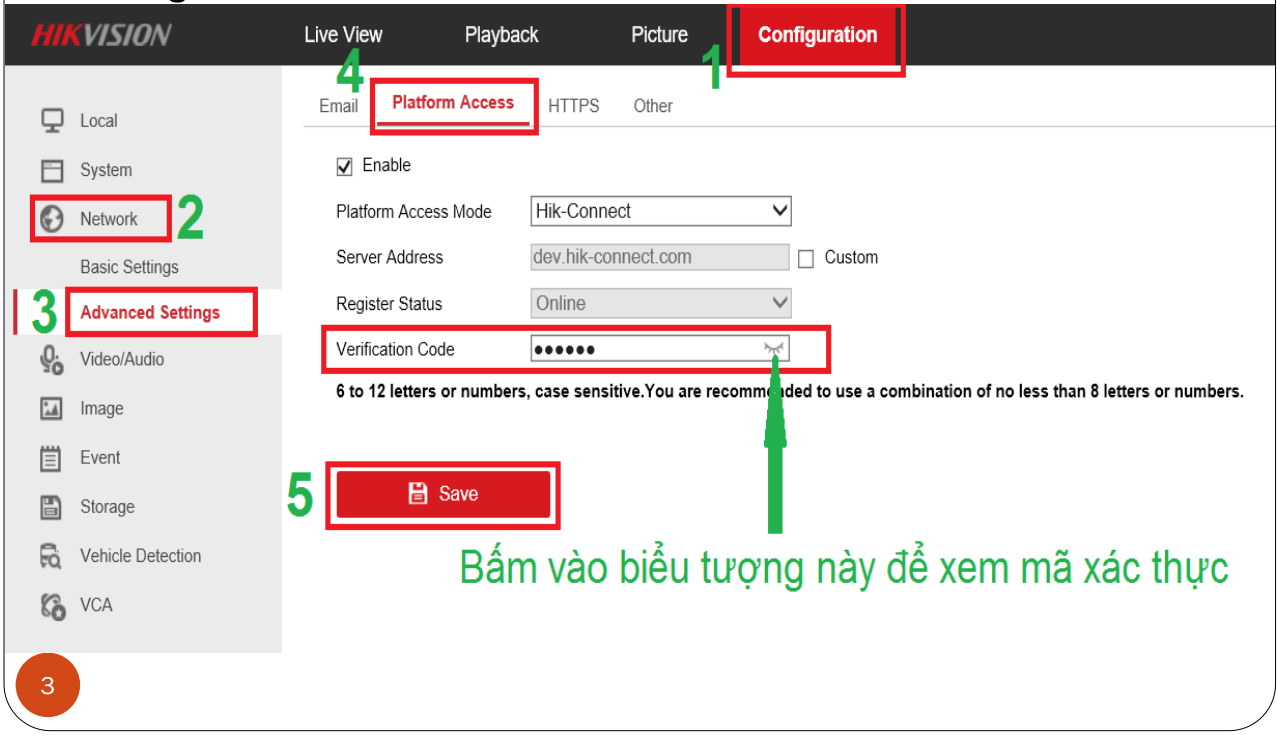Select the HTTPS sub-tab
The image size is (1277, 736).
[x=574, y=106]
